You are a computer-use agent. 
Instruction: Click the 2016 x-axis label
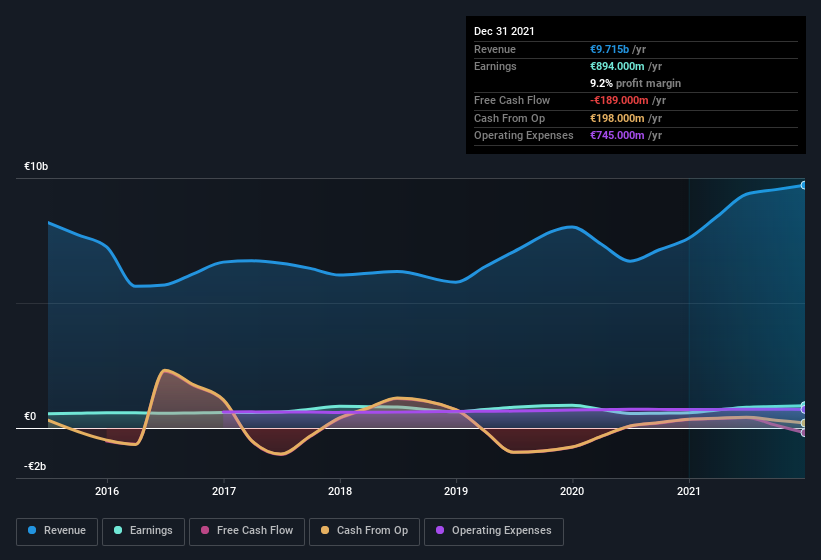(x=107, y=491)
